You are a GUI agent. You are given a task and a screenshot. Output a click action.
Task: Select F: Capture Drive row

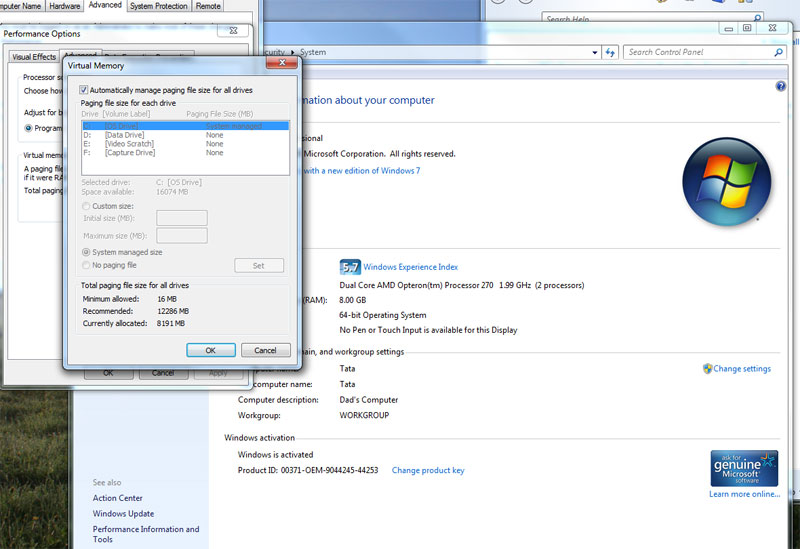(x=185, y=153)
